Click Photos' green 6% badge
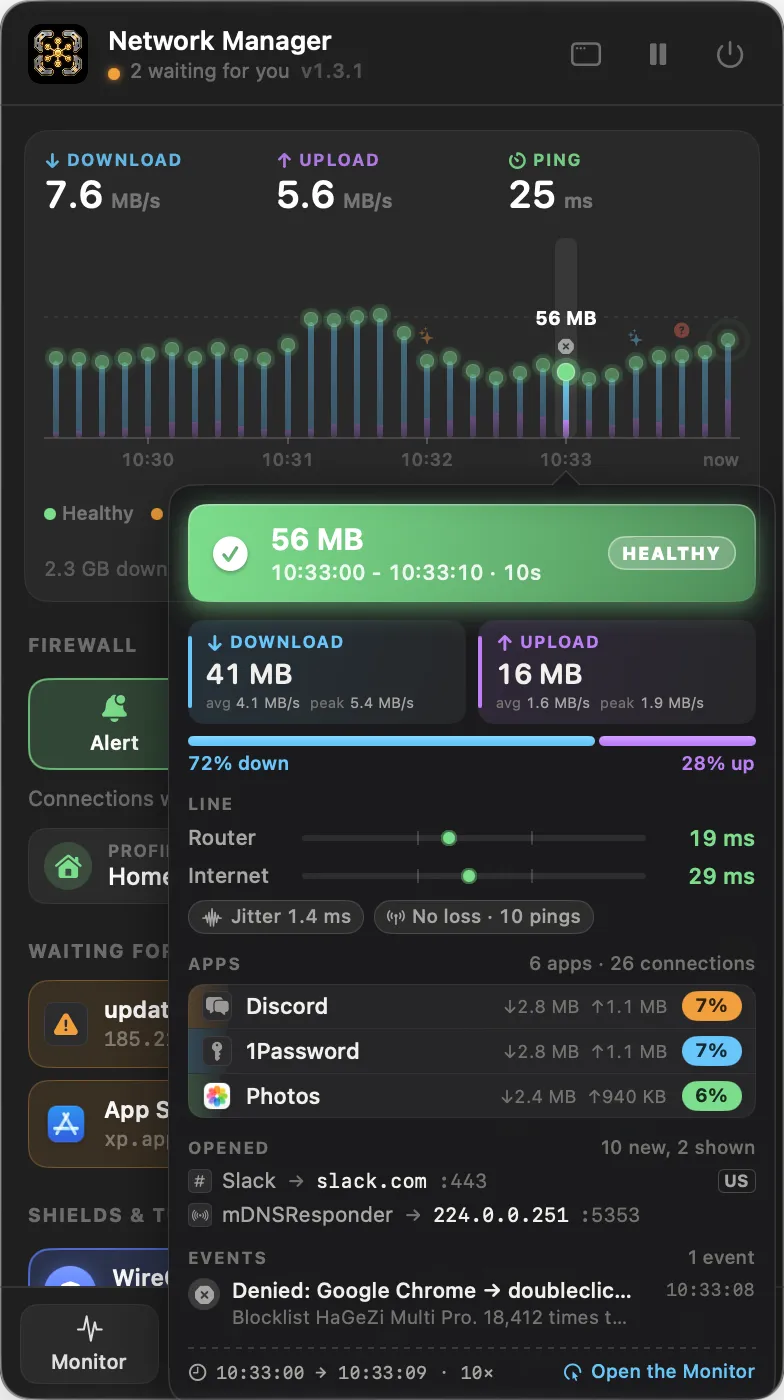784x1400 pixels. tap(711, 1096)
